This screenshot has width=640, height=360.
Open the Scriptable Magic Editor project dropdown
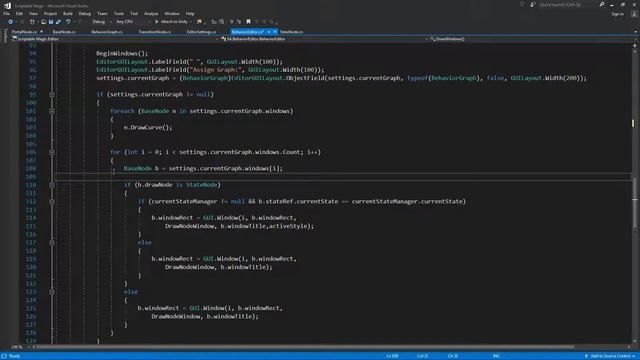pyautogui.click(x=116, y=39)
